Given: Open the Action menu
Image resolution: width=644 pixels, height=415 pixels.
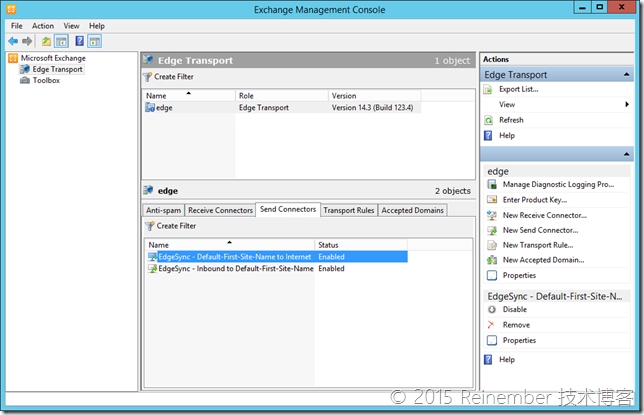Looking at the screenshot, I should tap(43, 26).
